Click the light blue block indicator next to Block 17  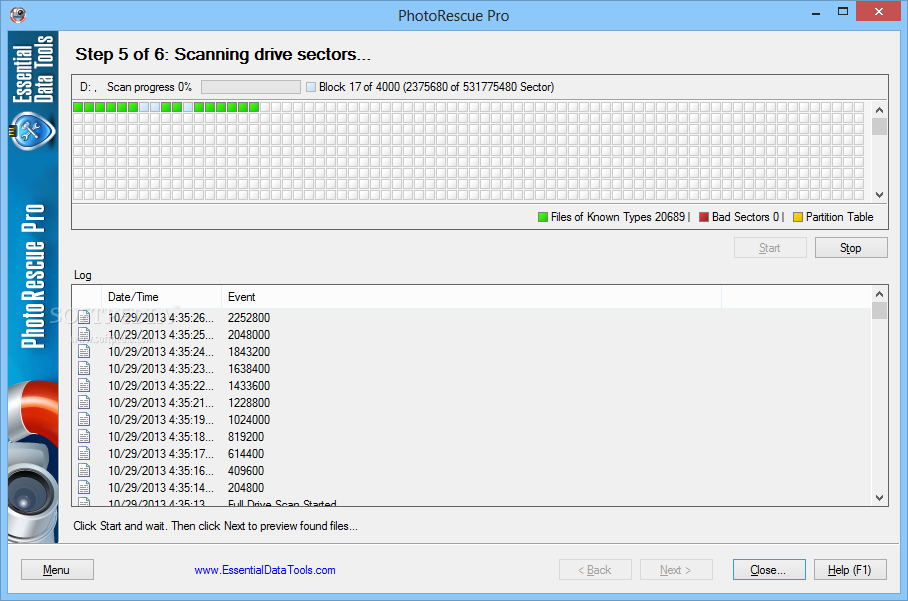click(311, 87)
